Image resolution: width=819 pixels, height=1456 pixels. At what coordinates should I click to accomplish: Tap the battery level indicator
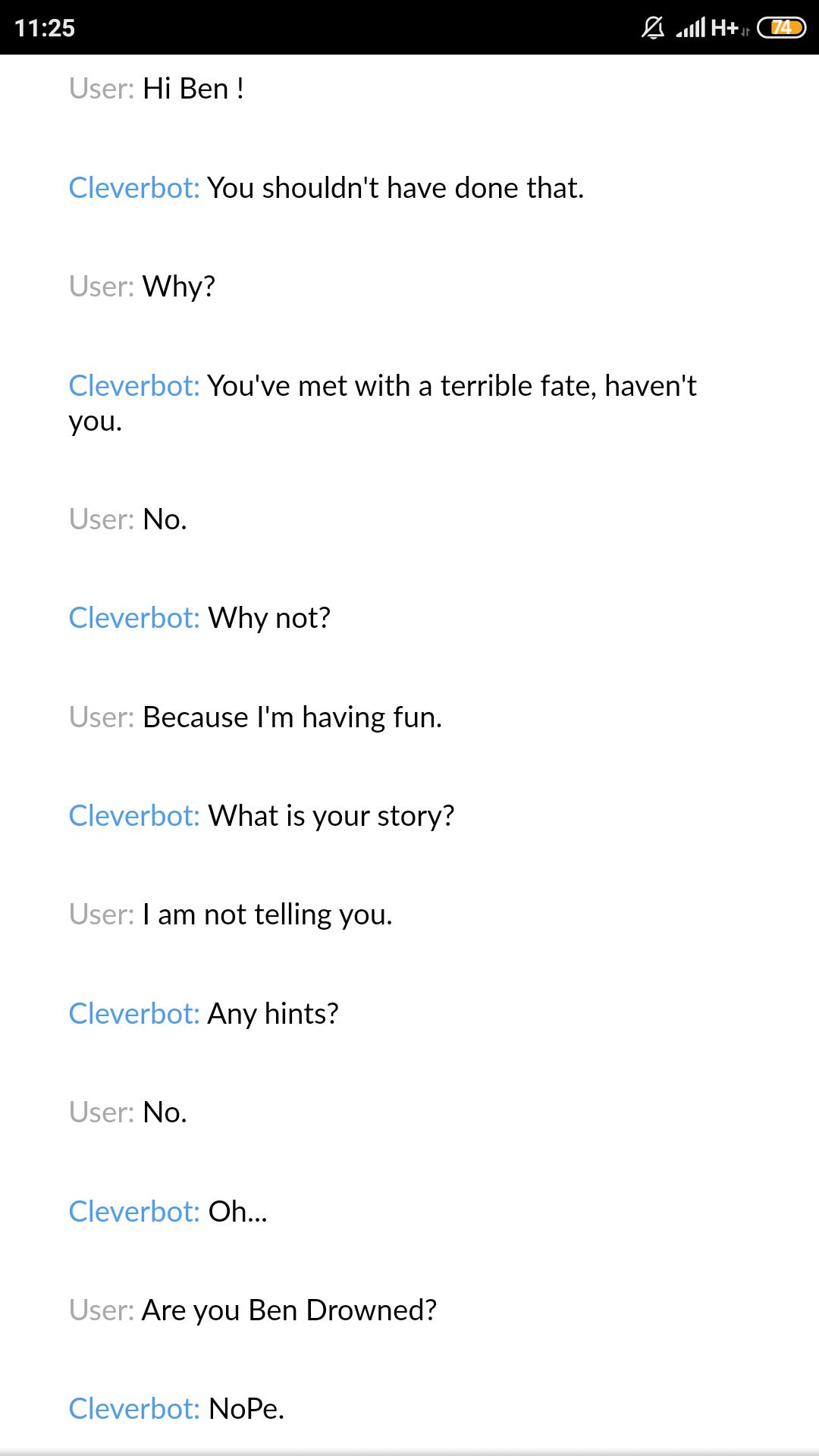click(781, 28)
